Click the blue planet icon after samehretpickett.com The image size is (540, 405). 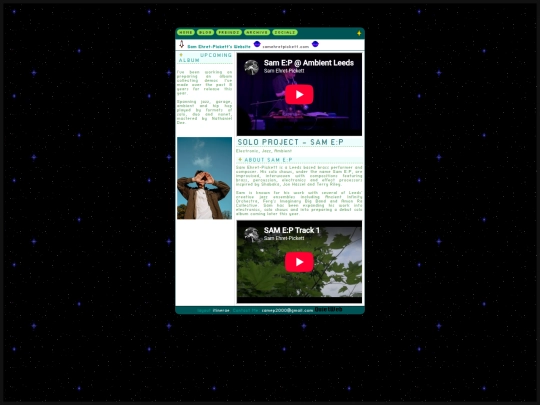click(315, 44)
